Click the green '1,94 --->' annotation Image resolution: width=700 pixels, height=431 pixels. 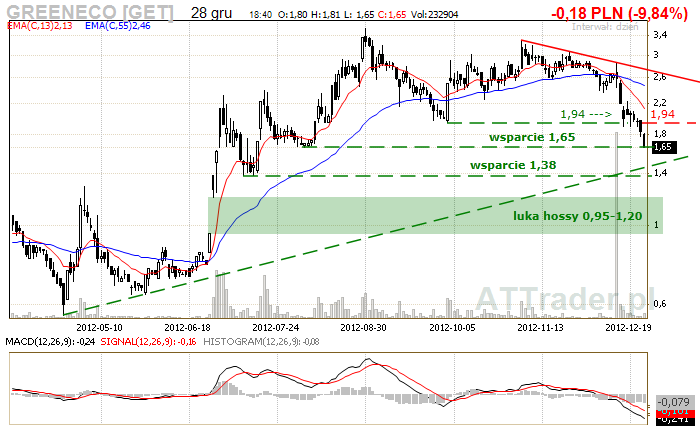[x=586, y=114]
